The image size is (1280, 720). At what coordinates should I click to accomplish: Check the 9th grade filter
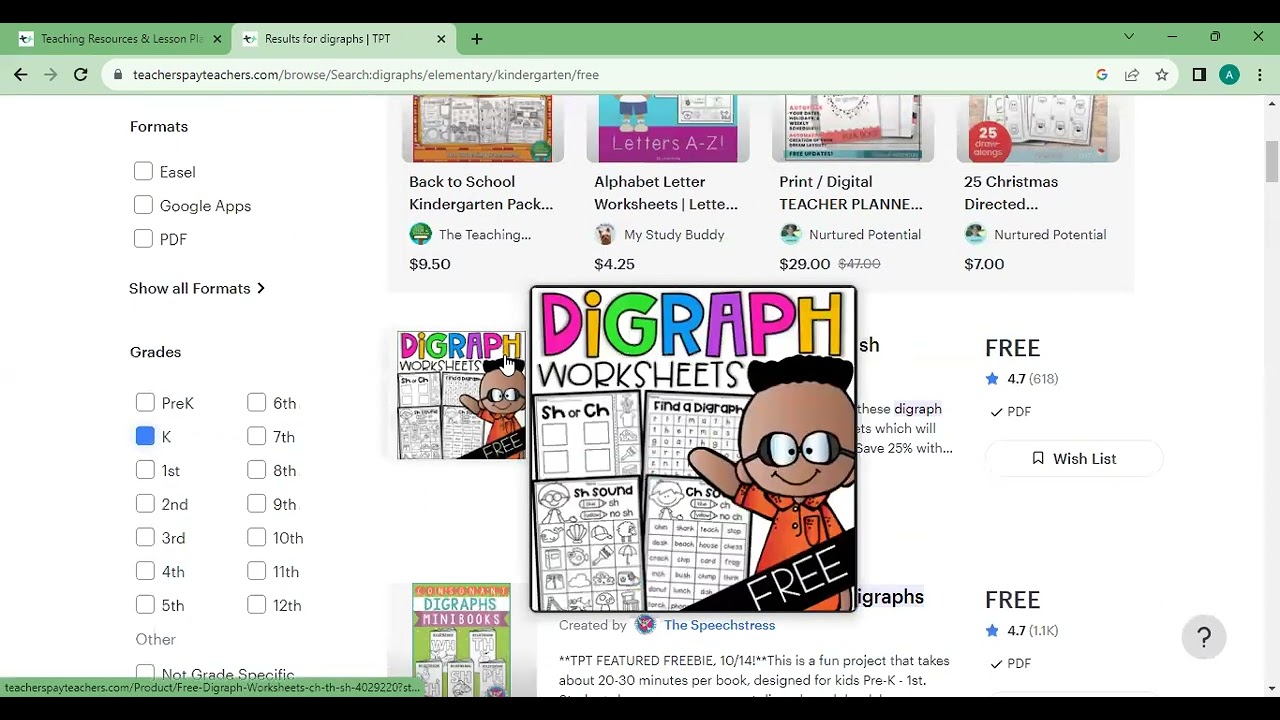257,504
